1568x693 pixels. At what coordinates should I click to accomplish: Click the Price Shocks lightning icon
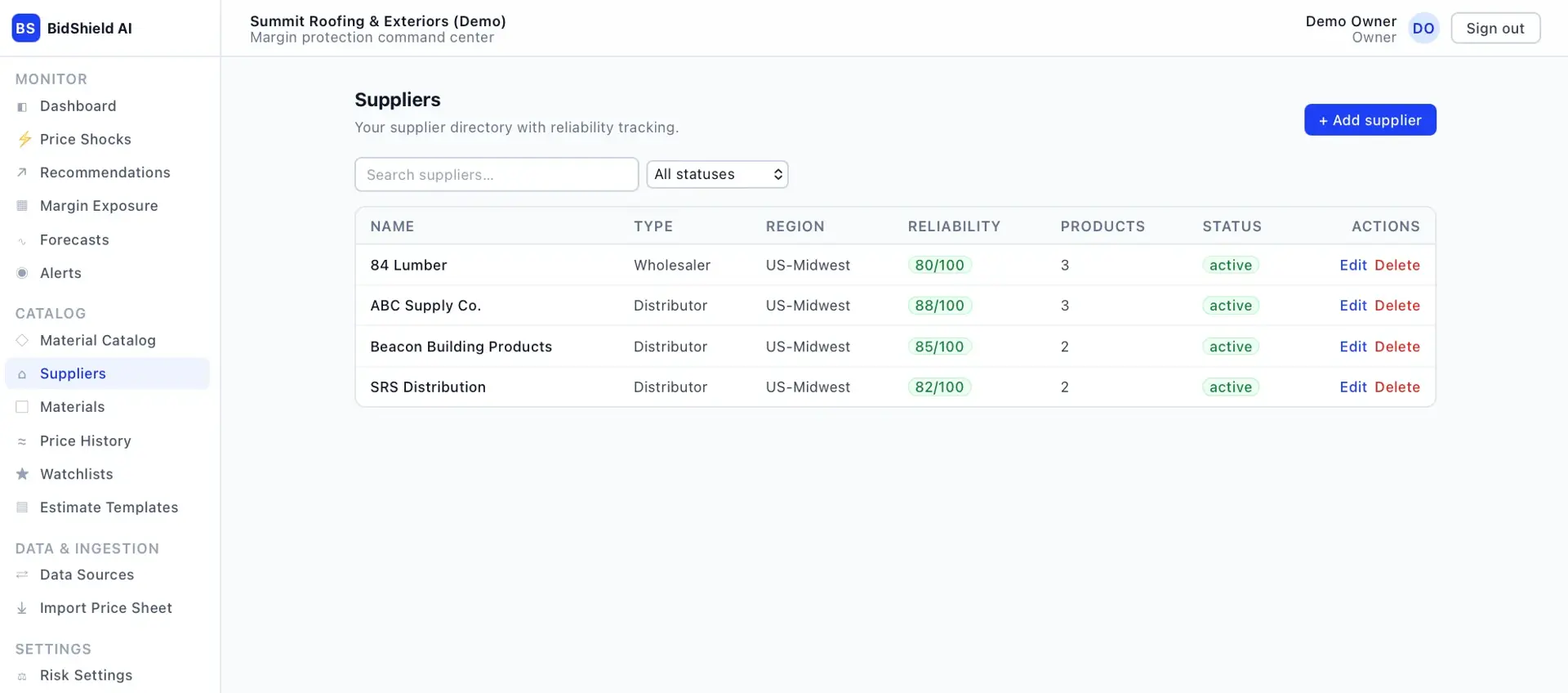(24, 139)
